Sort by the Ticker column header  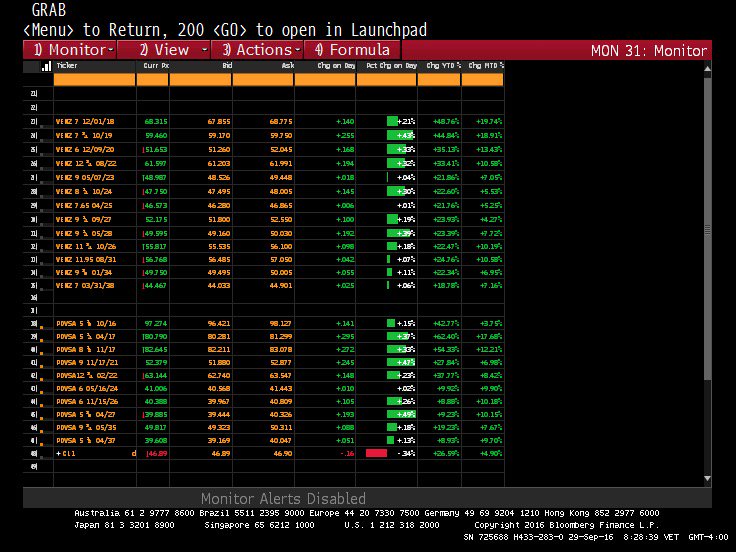click(x=68, y=66)
